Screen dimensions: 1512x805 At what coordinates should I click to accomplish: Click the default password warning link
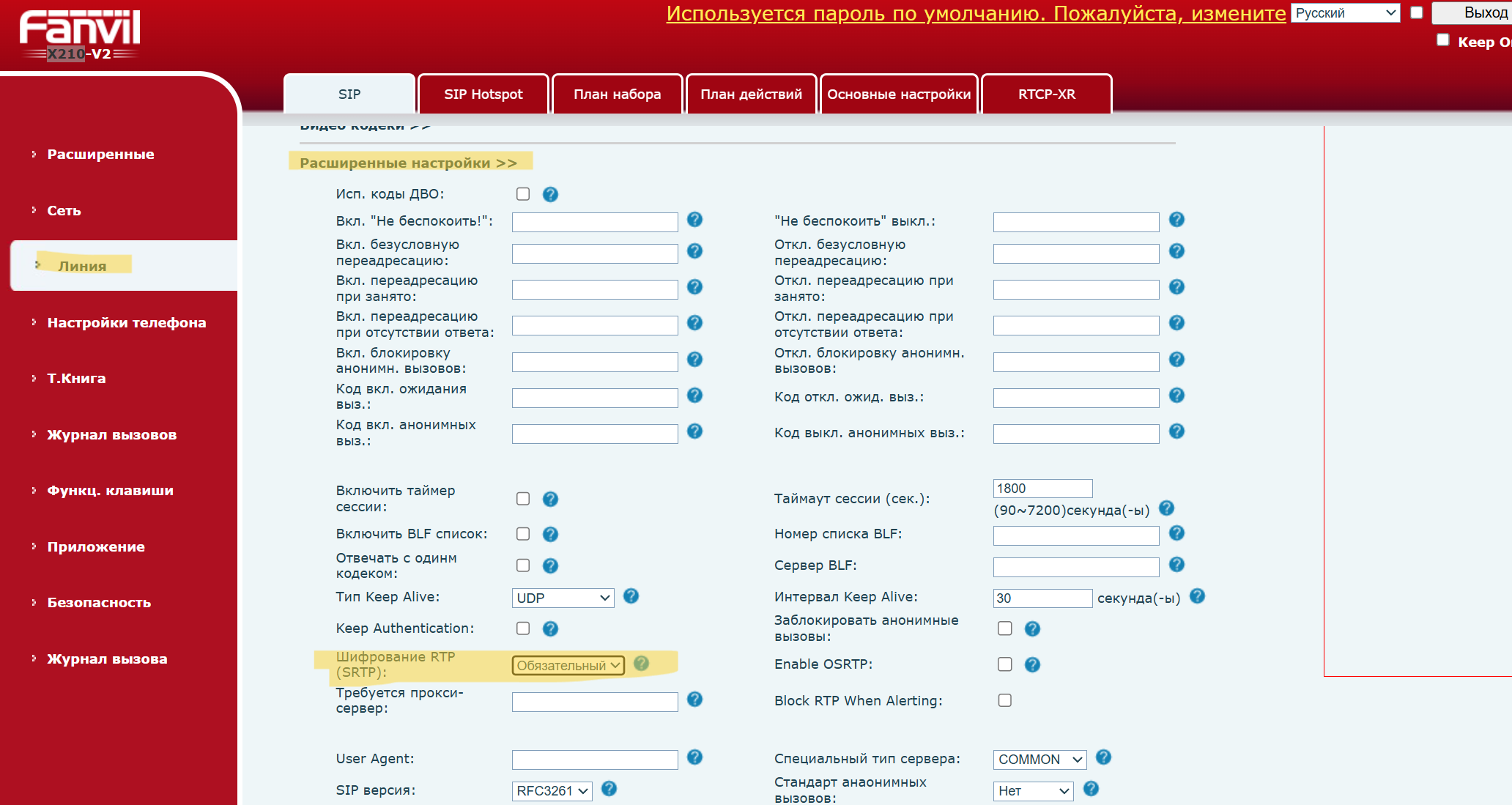click(976, 14)
